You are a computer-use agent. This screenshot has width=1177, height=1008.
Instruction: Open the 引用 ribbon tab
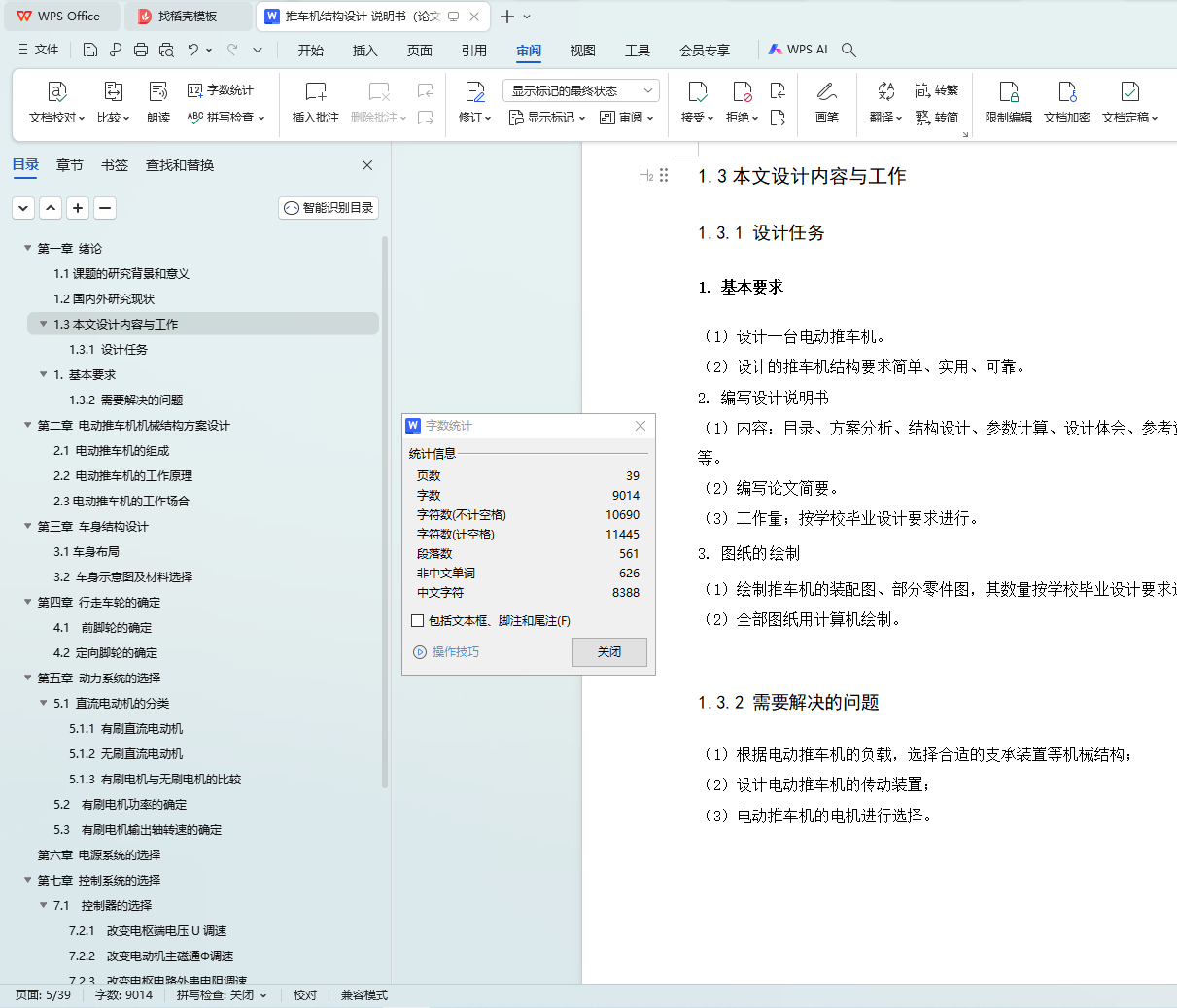474,51
